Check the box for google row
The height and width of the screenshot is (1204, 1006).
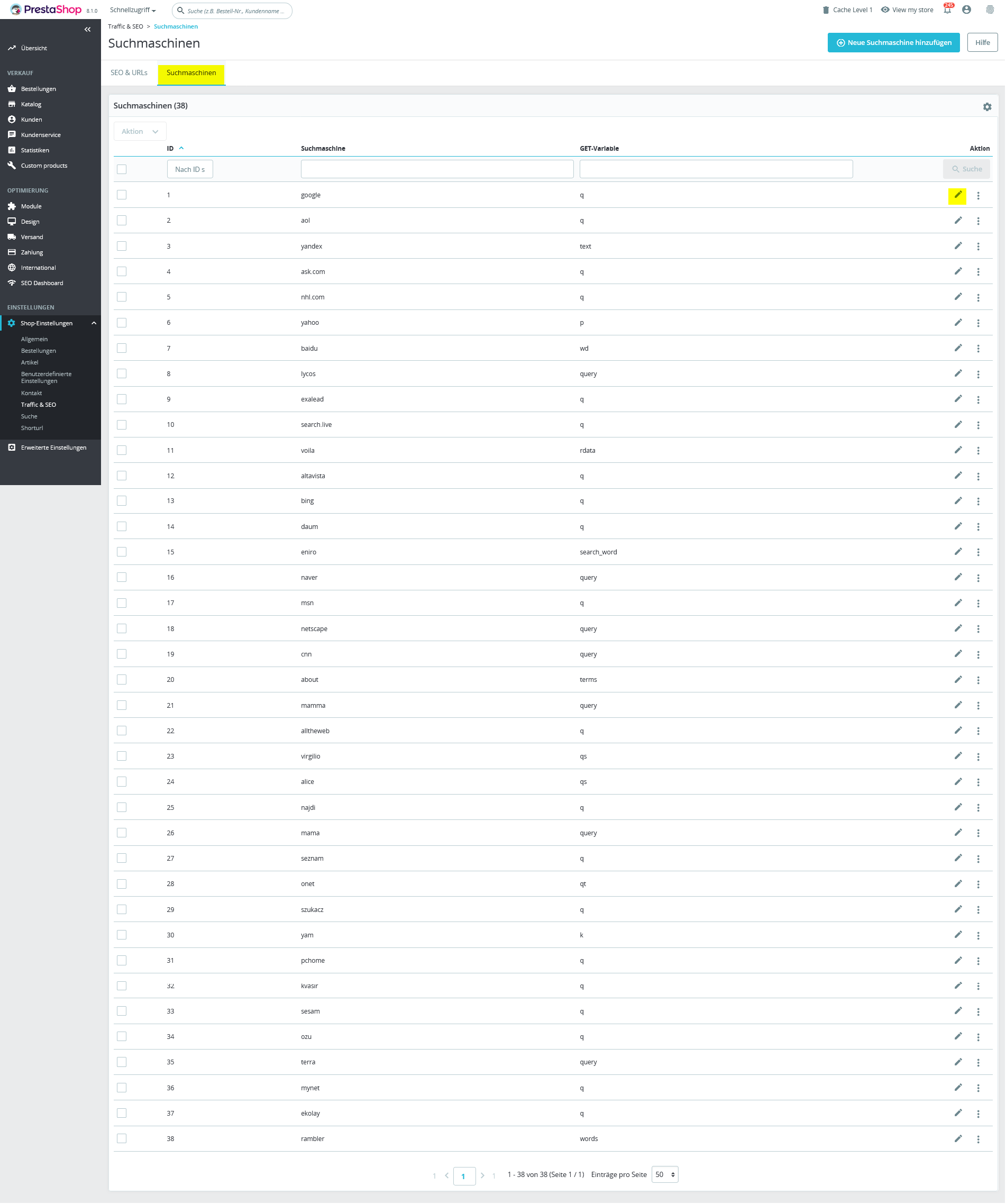[x=122, y=195]
